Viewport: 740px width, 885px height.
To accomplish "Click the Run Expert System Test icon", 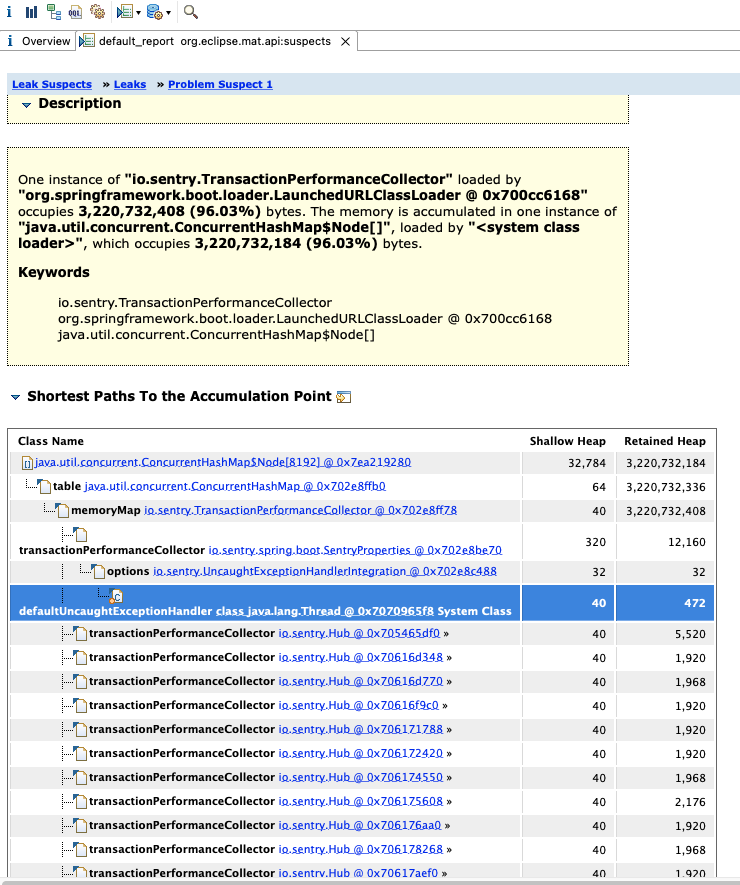I will (125, 12).
